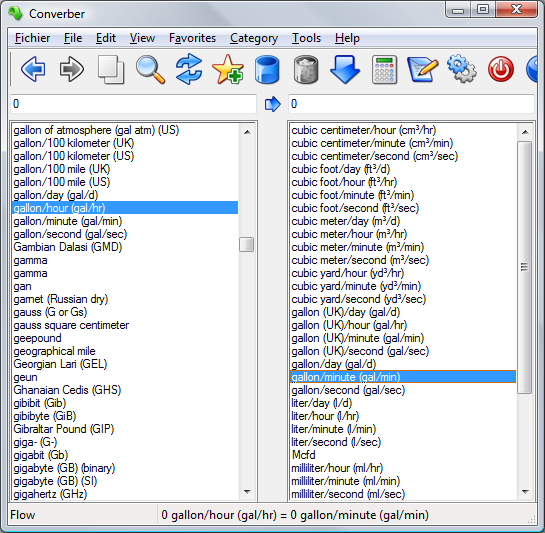Click the blue down arrow toolbar icon
Screen dimensions: 545x533
[345, 69]
